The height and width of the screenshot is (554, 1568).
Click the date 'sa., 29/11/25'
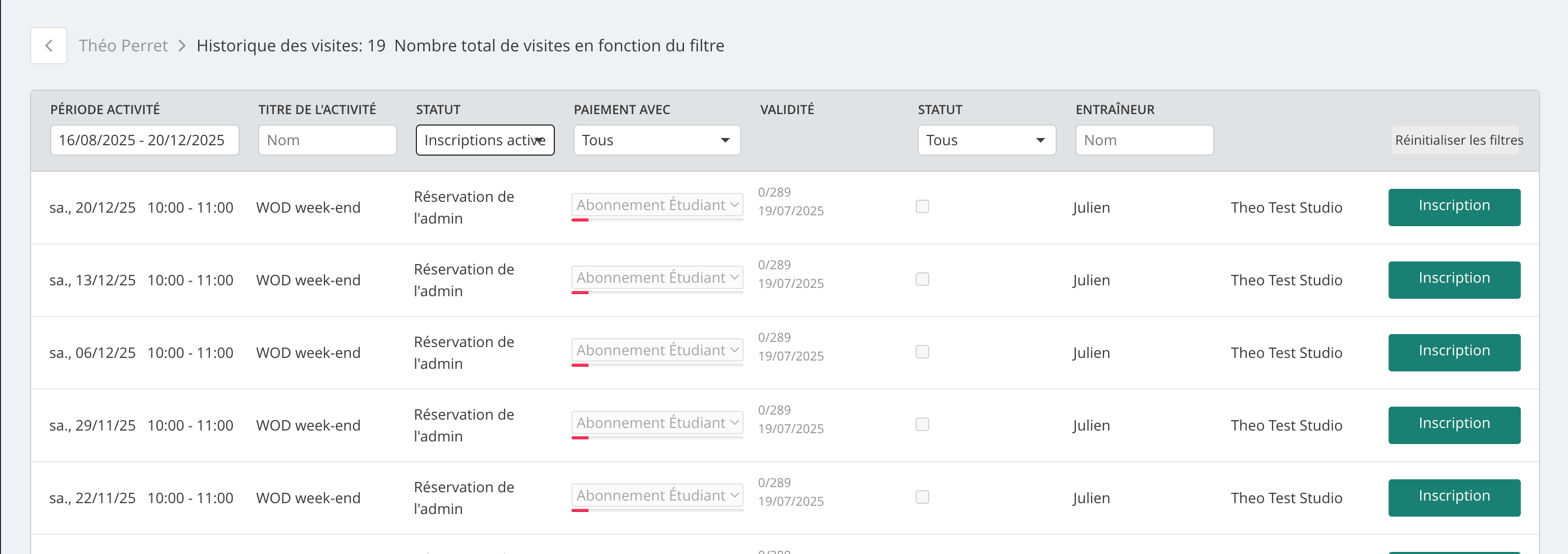(x=92, y=425)
